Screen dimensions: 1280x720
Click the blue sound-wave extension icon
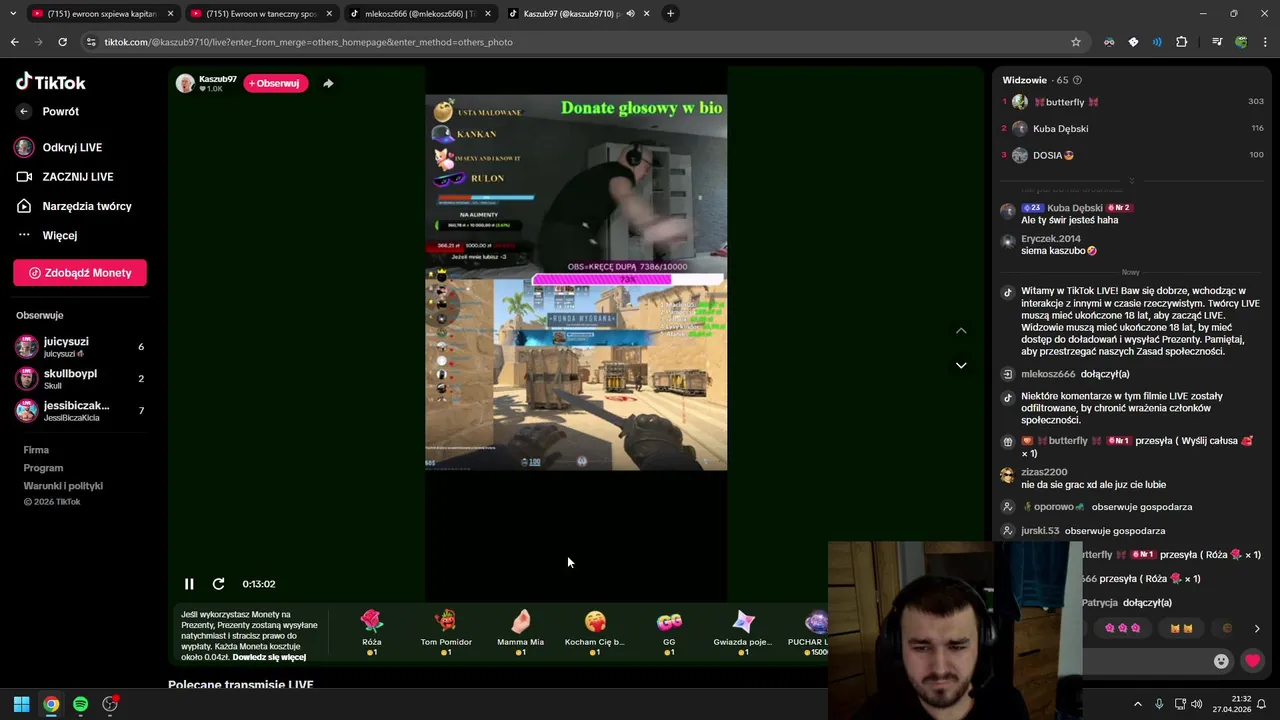click(x=1157, y=42)
